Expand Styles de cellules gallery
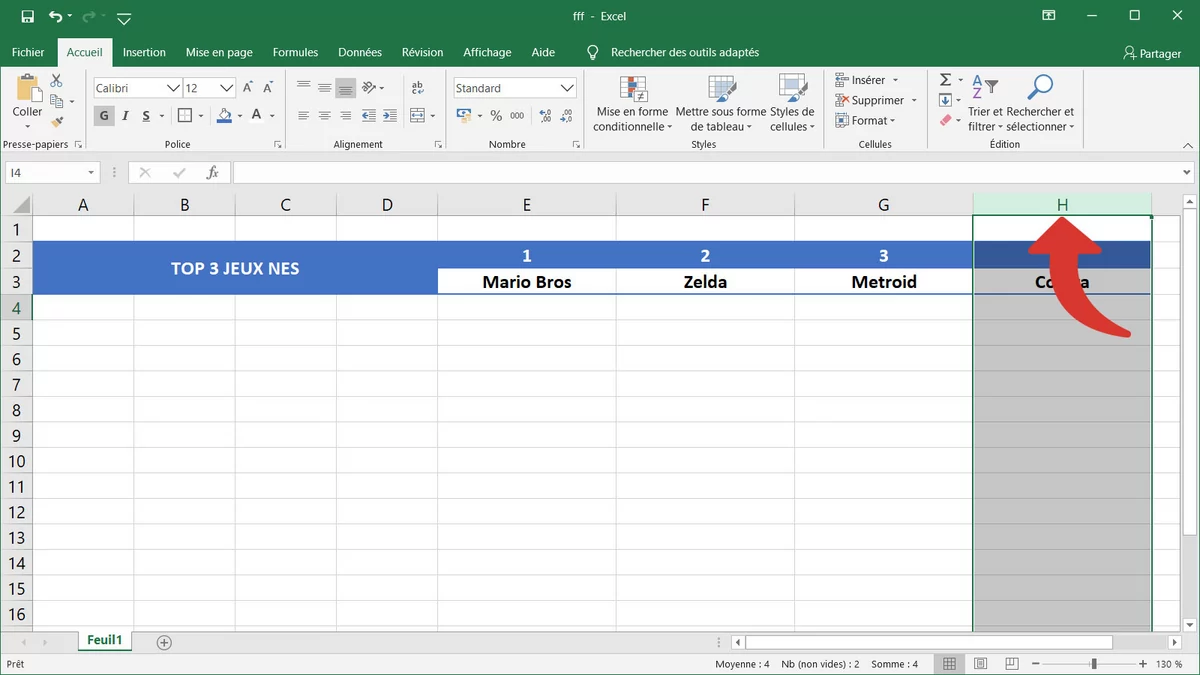The width and height of the screenshot is (1200, 675). pos(792,103)
